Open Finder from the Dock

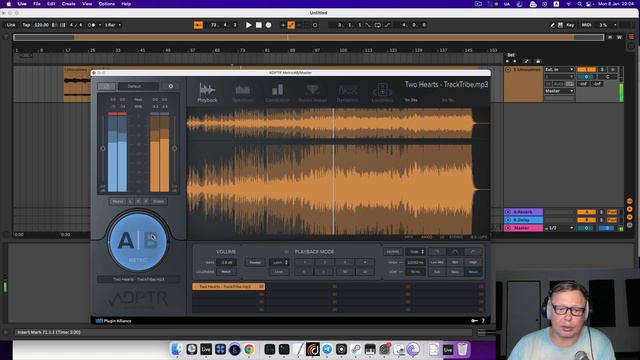point(177,349)
